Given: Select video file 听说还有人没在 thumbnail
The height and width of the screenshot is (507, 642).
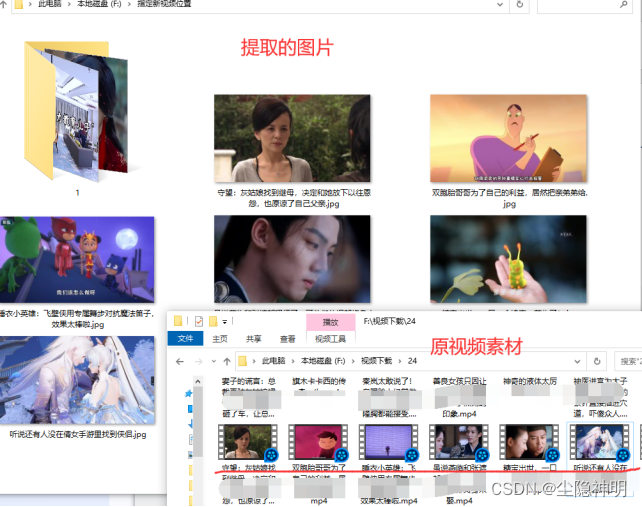Looking at the screenshot, I should 599,441.
